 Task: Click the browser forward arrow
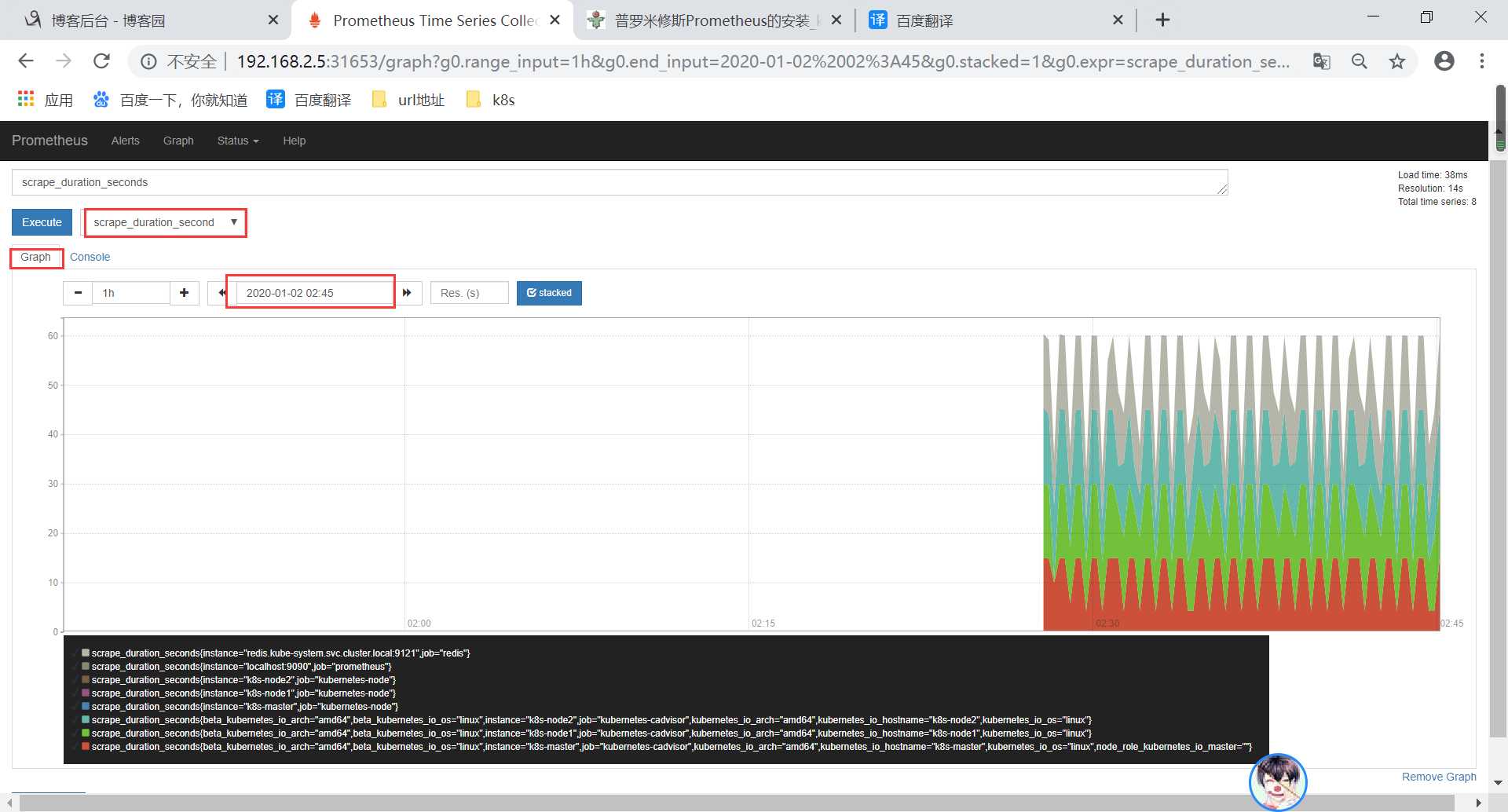coord(64,61)
